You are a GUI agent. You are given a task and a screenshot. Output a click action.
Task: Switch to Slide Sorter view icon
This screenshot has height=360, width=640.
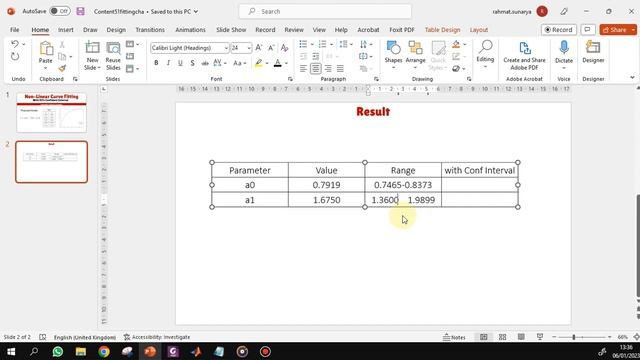(x=502, y=337)
